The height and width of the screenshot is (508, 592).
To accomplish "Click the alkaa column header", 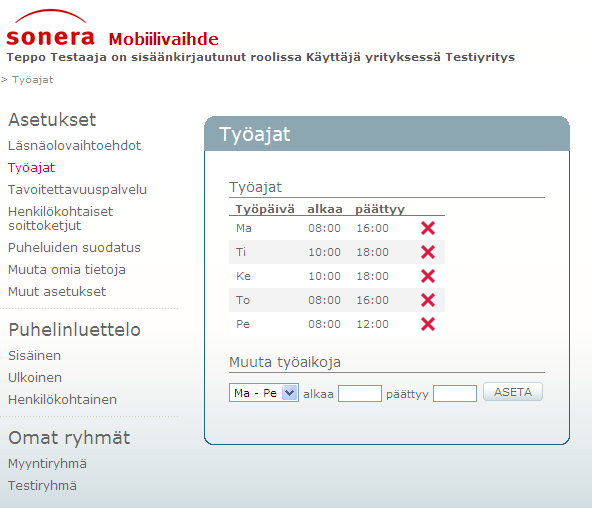I will point(325,209).
